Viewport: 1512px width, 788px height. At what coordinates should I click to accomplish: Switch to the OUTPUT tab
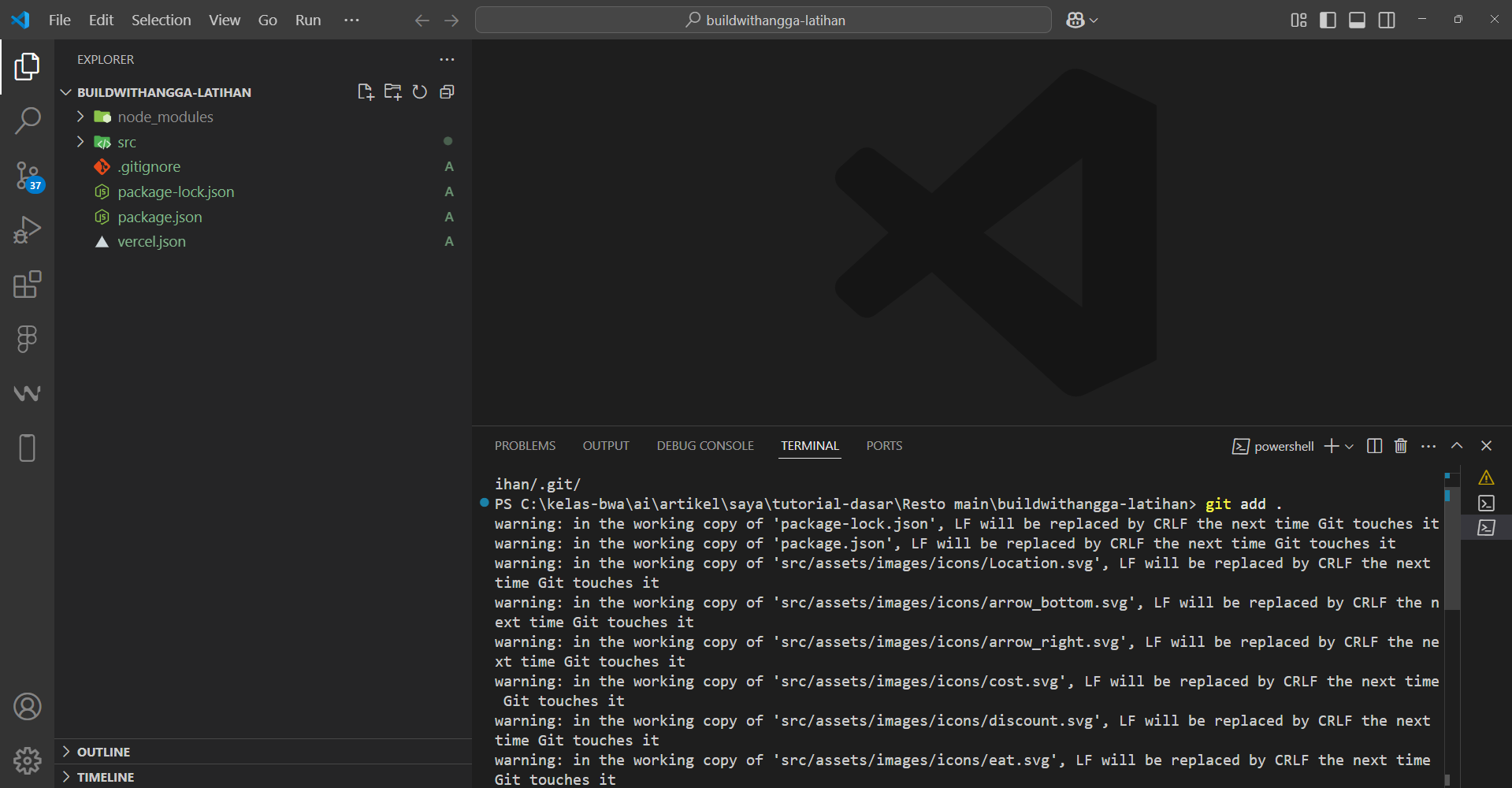(x=606, y=446)
